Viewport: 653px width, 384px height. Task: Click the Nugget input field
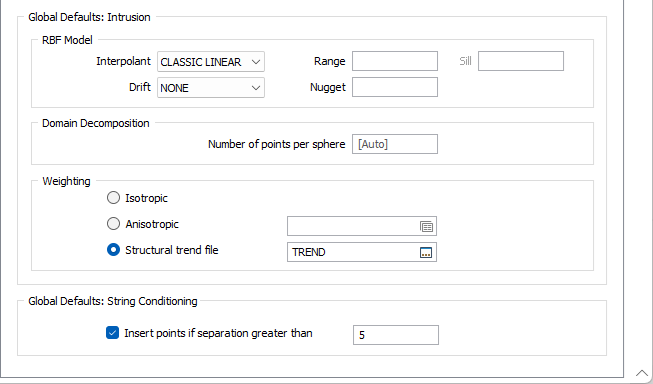[x=395, y=87]
